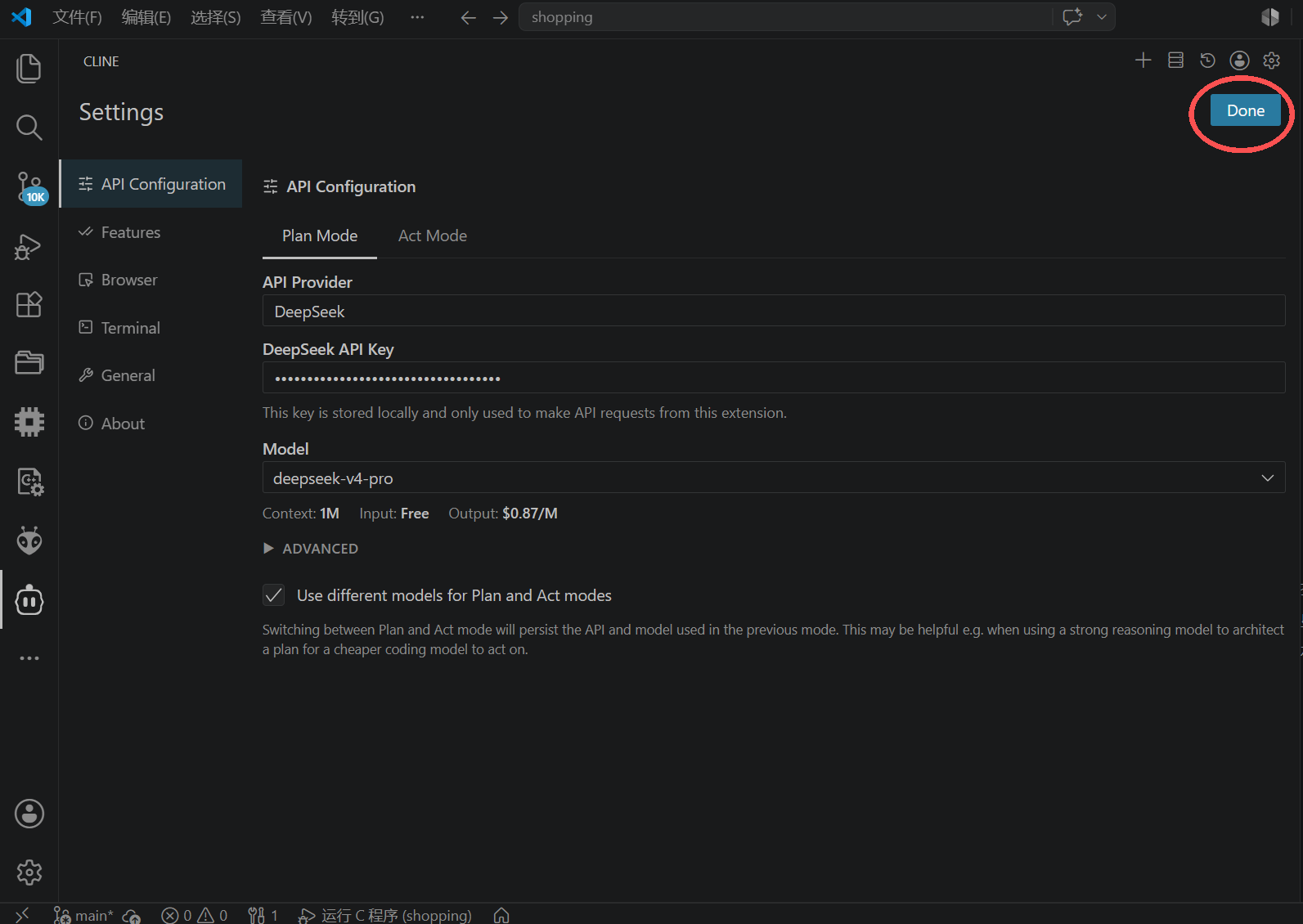Click the main* branch in status bar
Image resolution: width=1303 pixels, height=924 pixels.
pyautogui.click(x=83, y=915)
